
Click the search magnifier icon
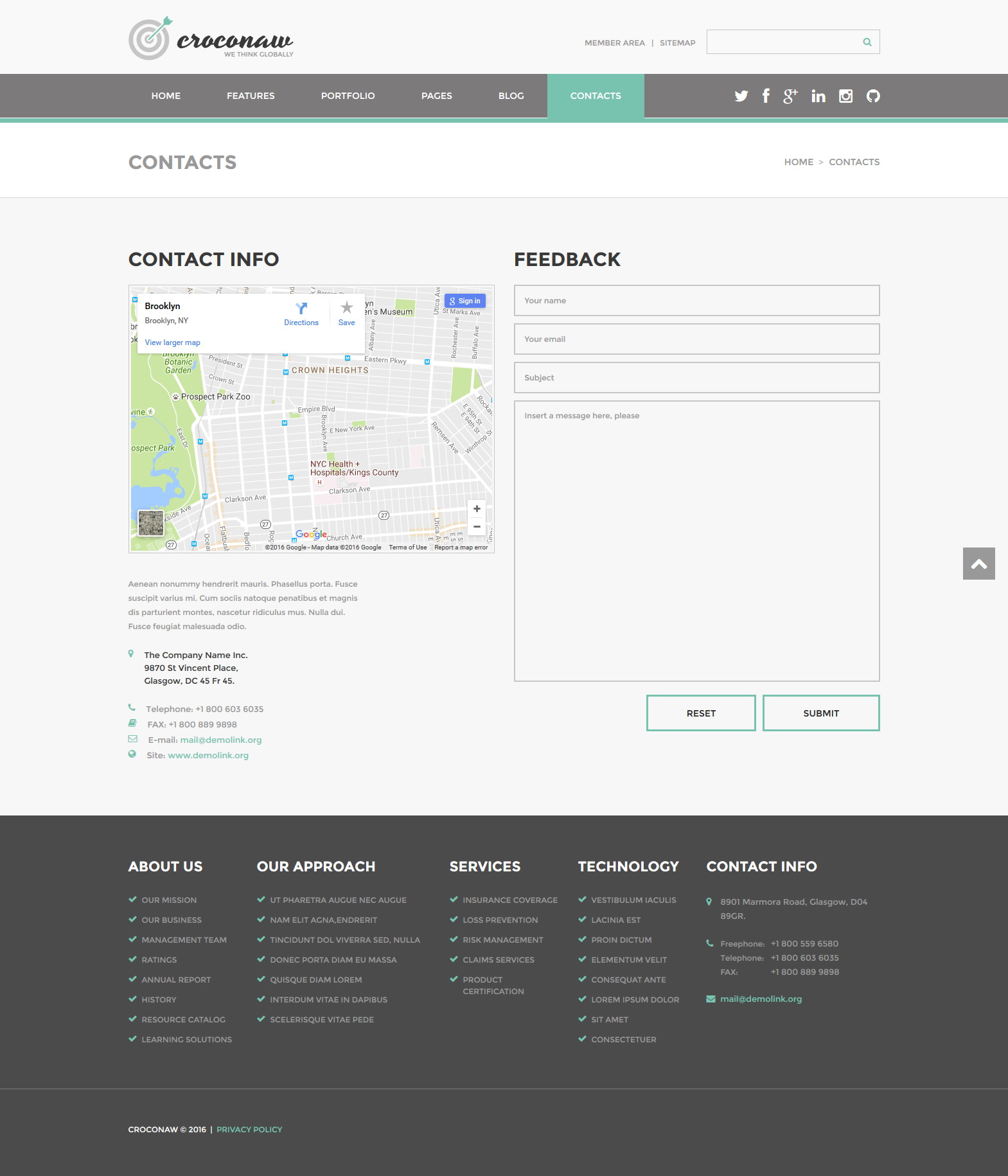[x=867, y=42]
